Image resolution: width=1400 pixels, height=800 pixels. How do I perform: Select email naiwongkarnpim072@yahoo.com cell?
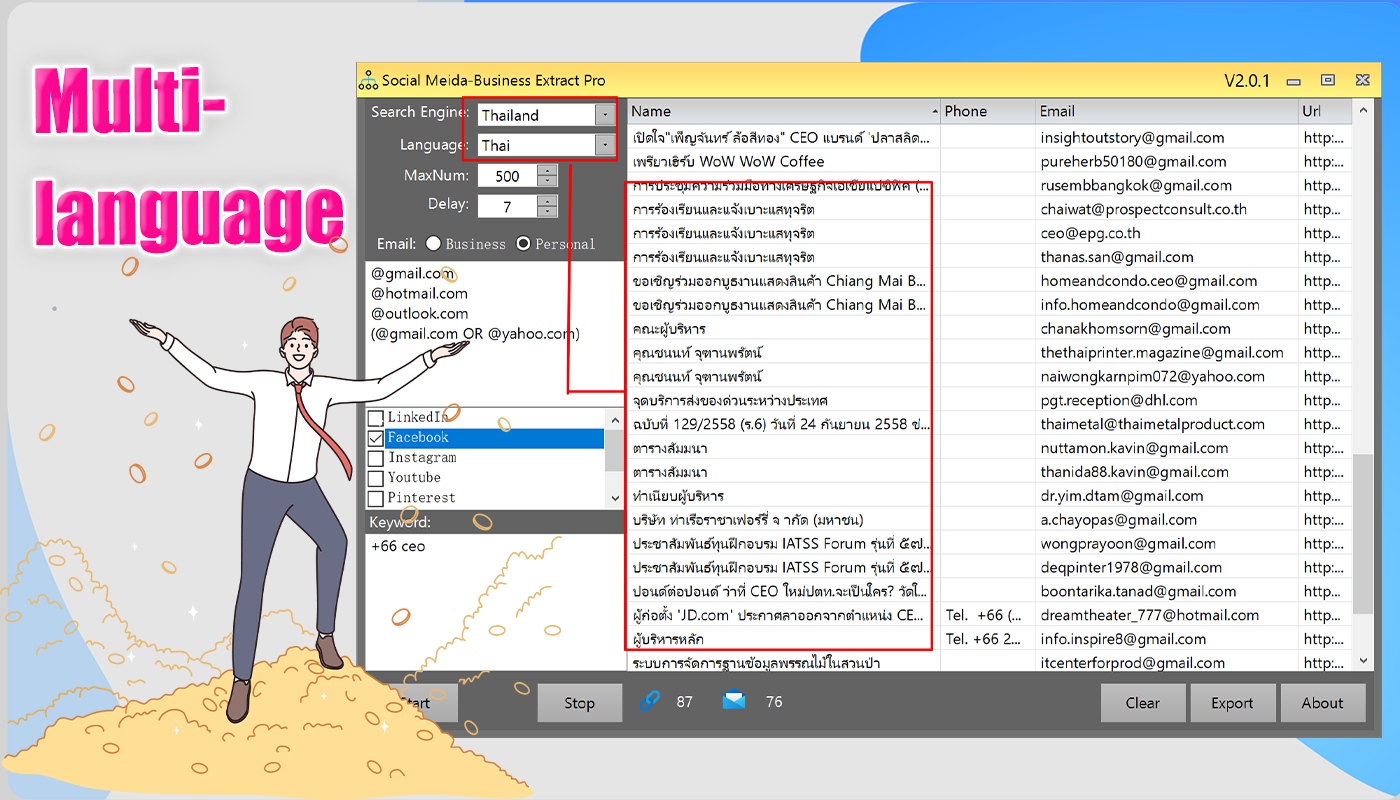(1166, 377)
